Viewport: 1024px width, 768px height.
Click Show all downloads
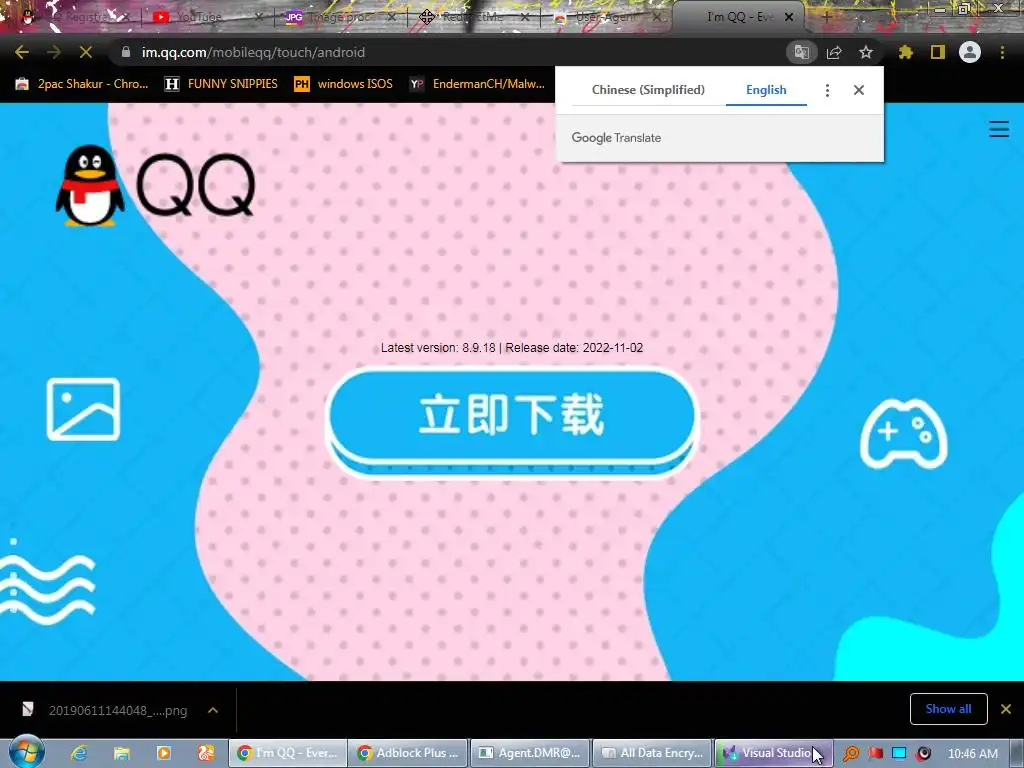tap(948, 709)
